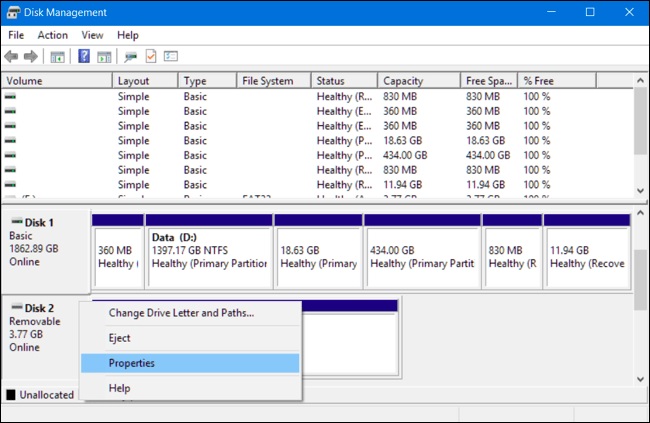650x423 pixels.
Task: Click the Show/Hide Action Pane icon
Action: [x=103, y=56]
